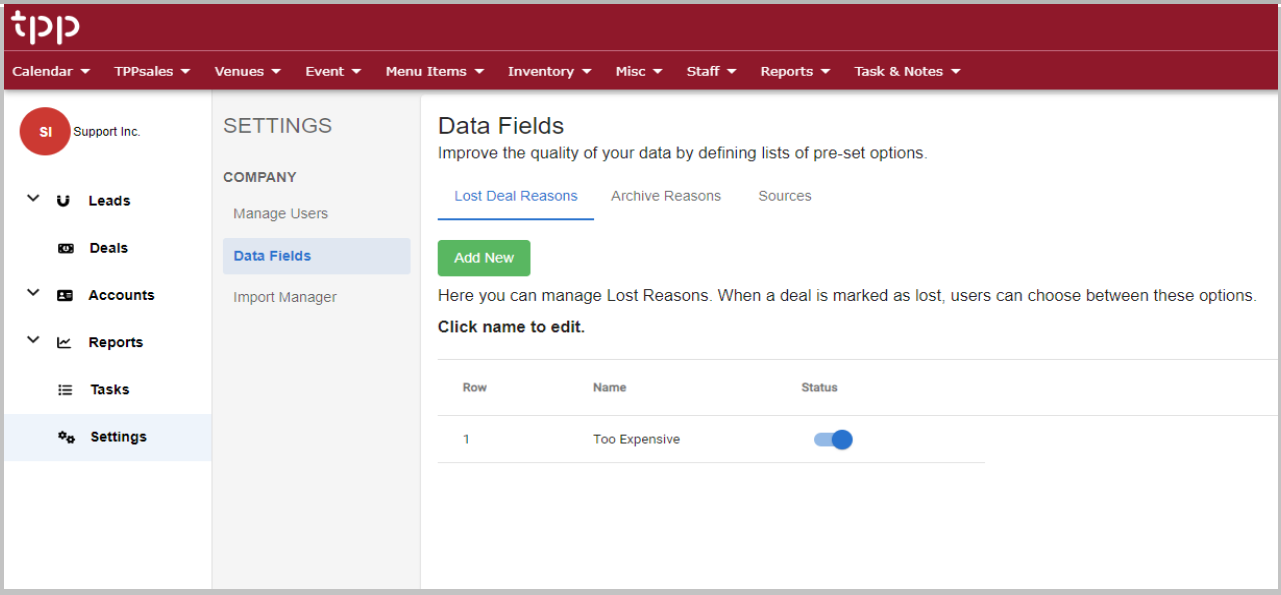Open the Menu Items dropdown

435,71
